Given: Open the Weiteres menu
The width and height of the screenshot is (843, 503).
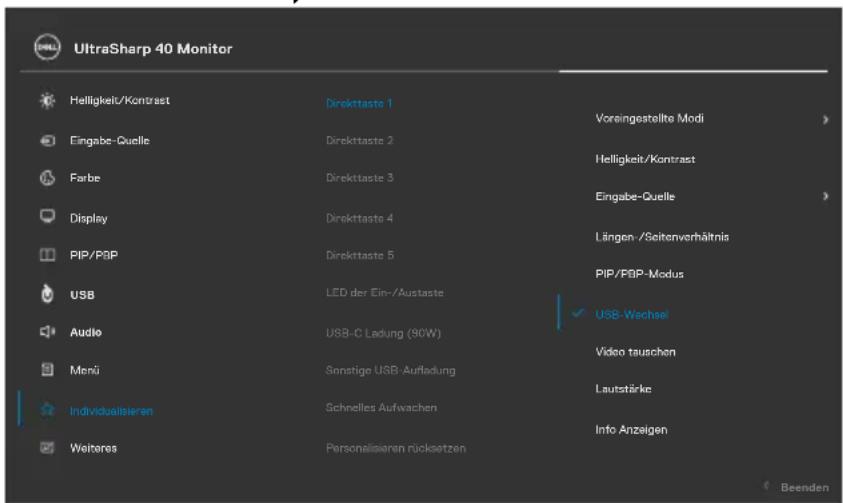Looking at the screenshot, I should point(94,448).
